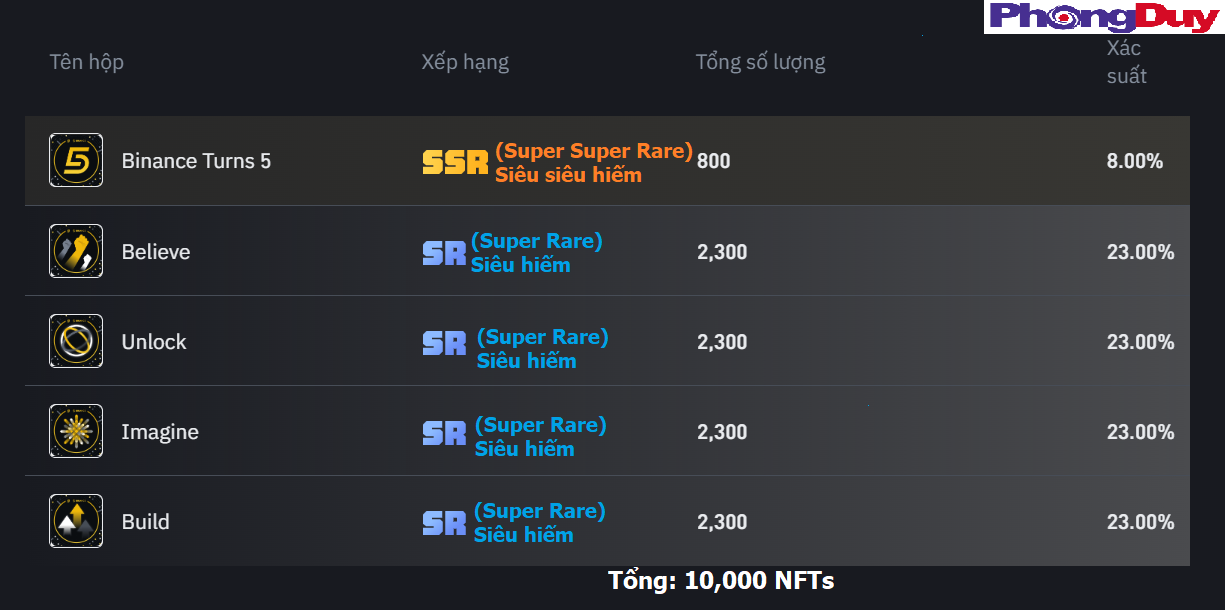Select the Tổng số lượng column header

(760, 62)
